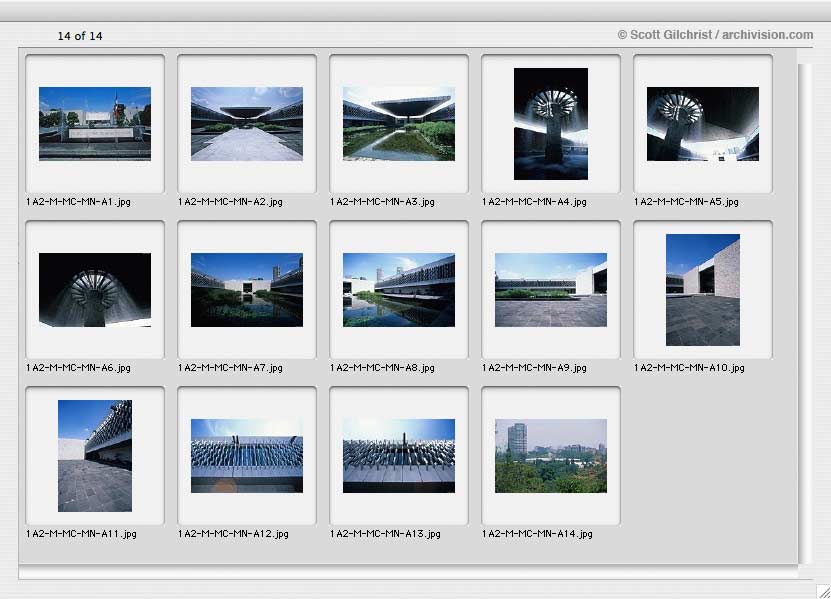Click filename label 1A2-M-MC-MN-A6.jpg

(78, 368)
